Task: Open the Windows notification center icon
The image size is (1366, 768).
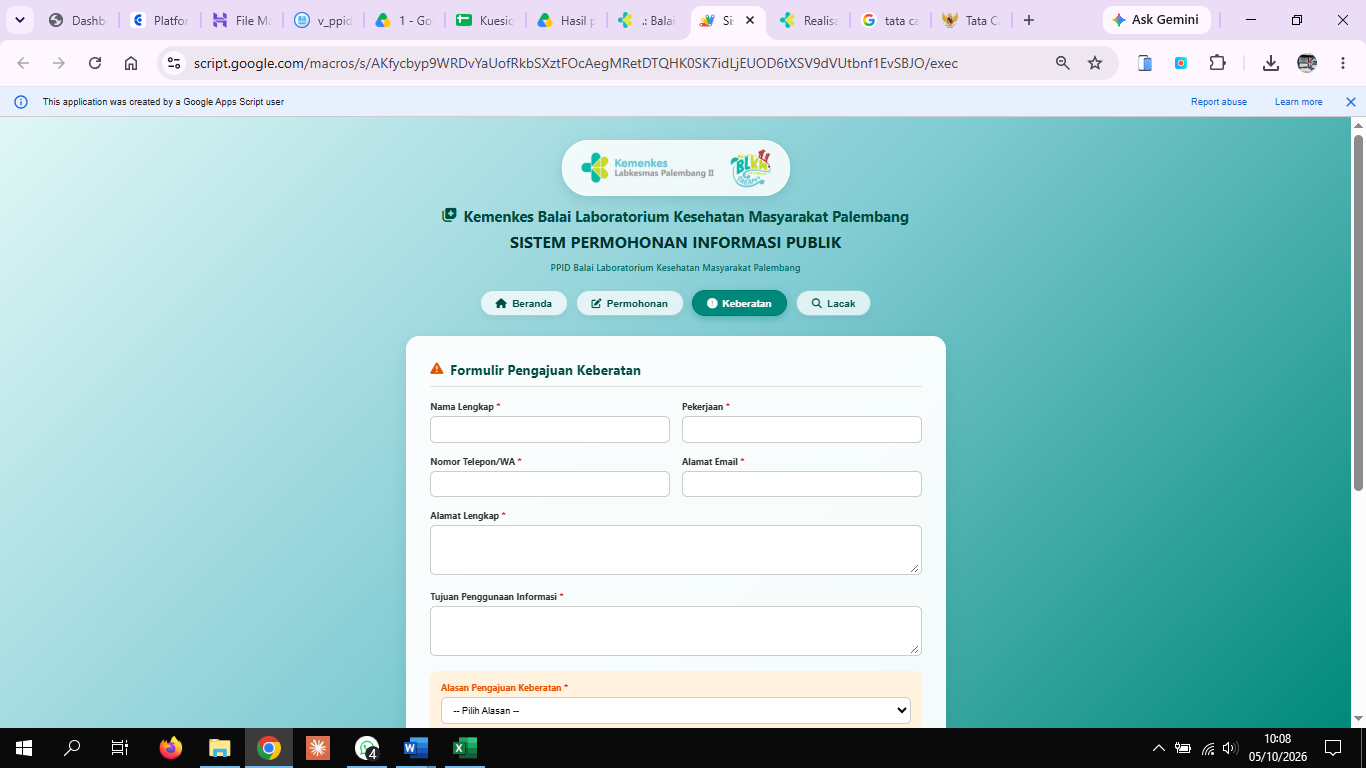Action: (x=1333, y=747)
